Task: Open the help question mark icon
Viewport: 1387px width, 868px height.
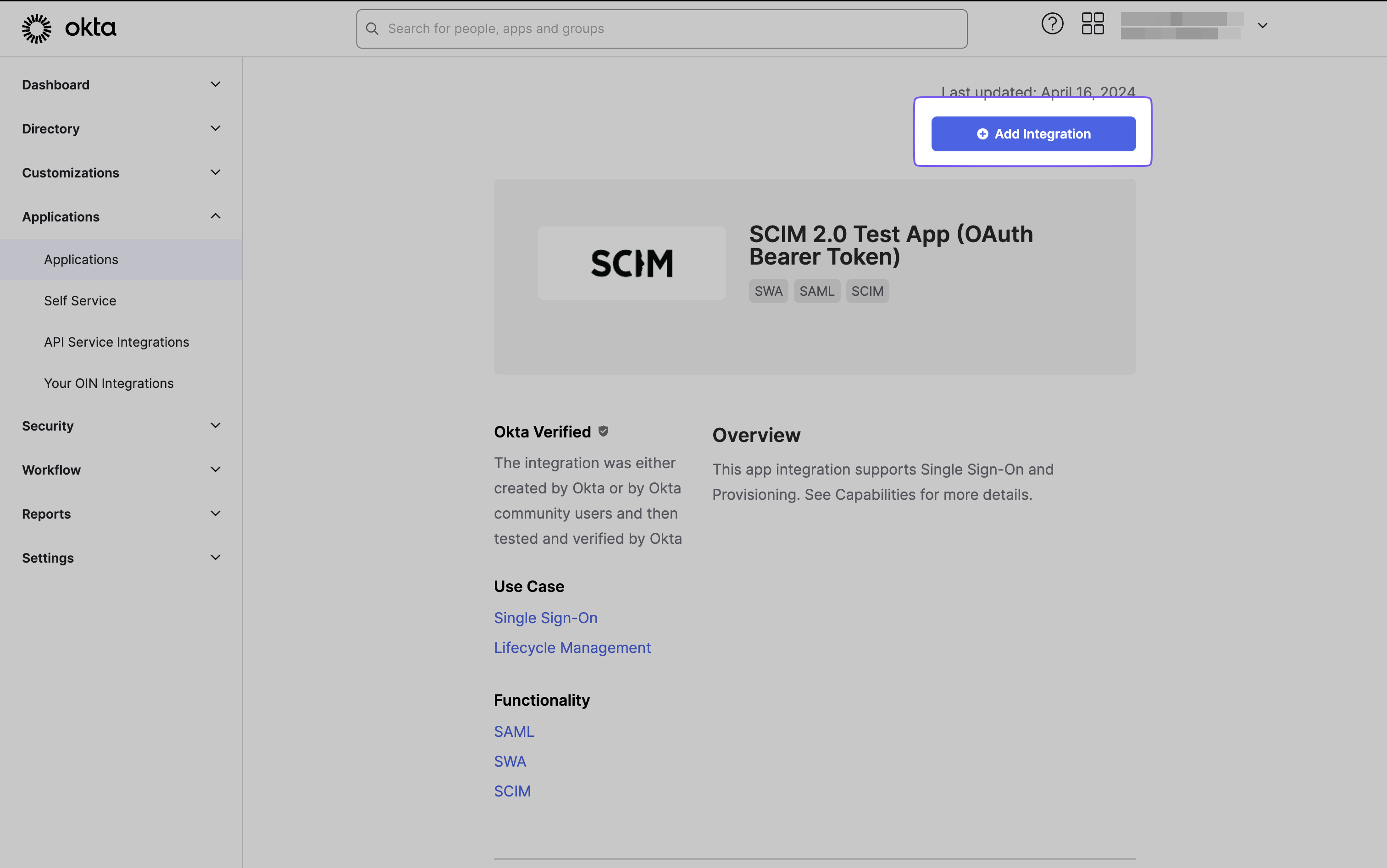Action: coord(1052,23)
